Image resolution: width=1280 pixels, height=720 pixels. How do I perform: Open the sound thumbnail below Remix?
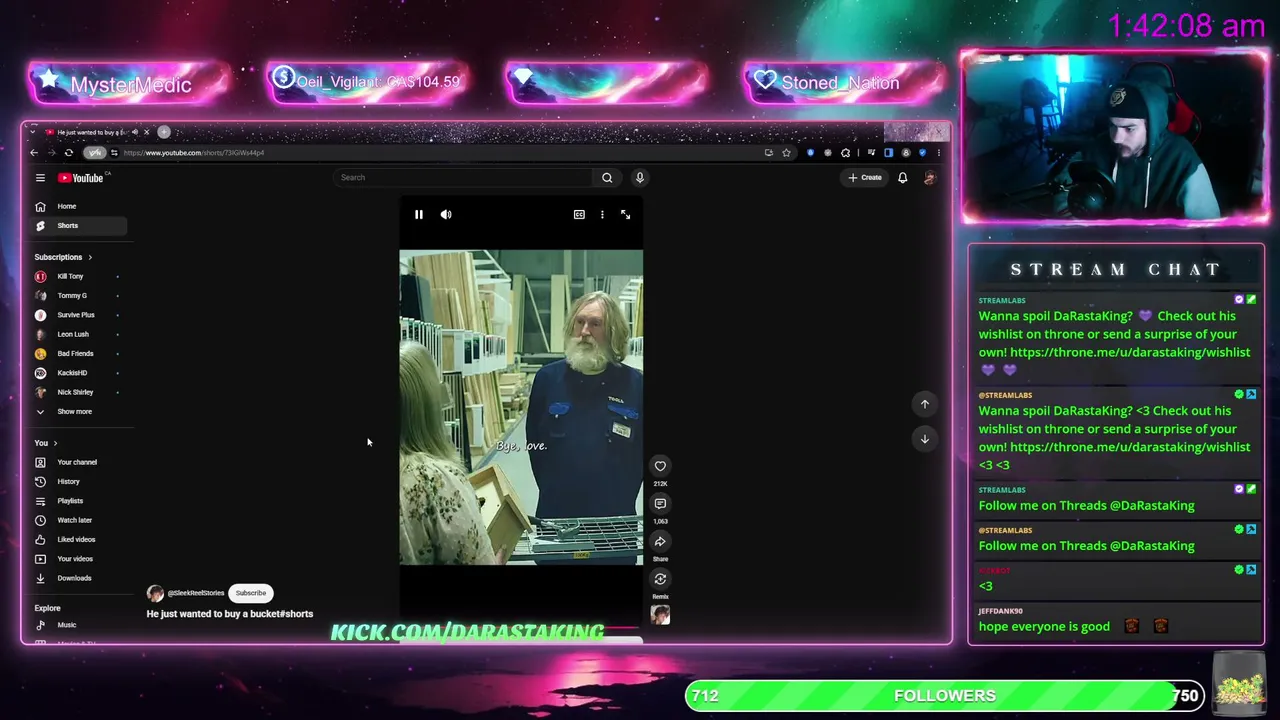click(660, 615)
